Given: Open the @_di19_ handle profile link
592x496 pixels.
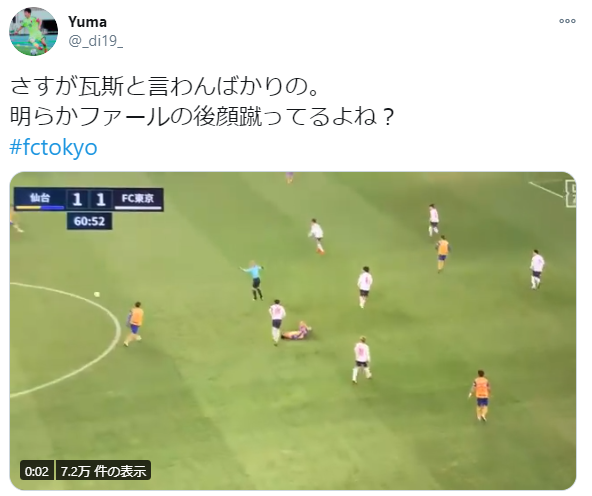Looking at the screenshot, I should click(96, 40).
